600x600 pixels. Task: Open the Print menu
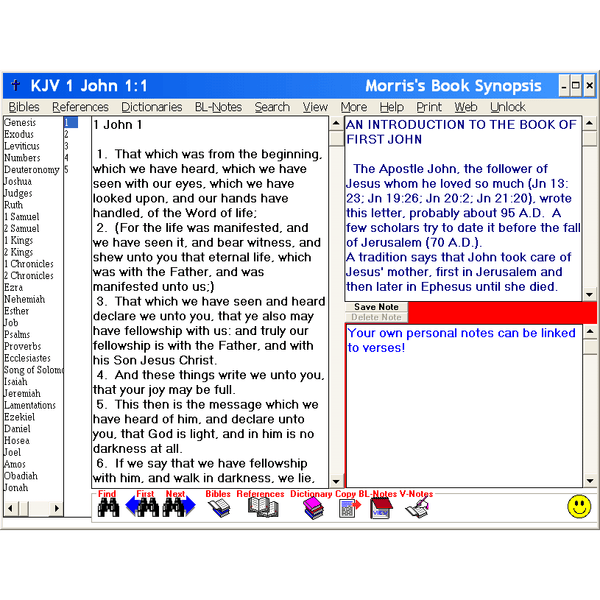429,107
